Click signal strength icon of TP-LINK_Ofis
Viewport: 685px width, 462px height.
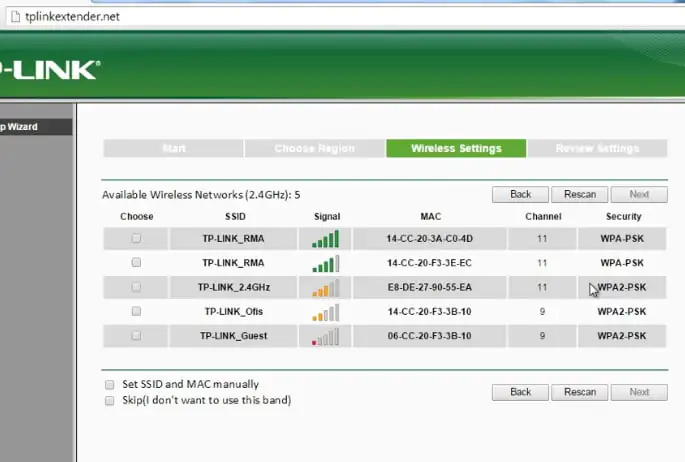325,312
